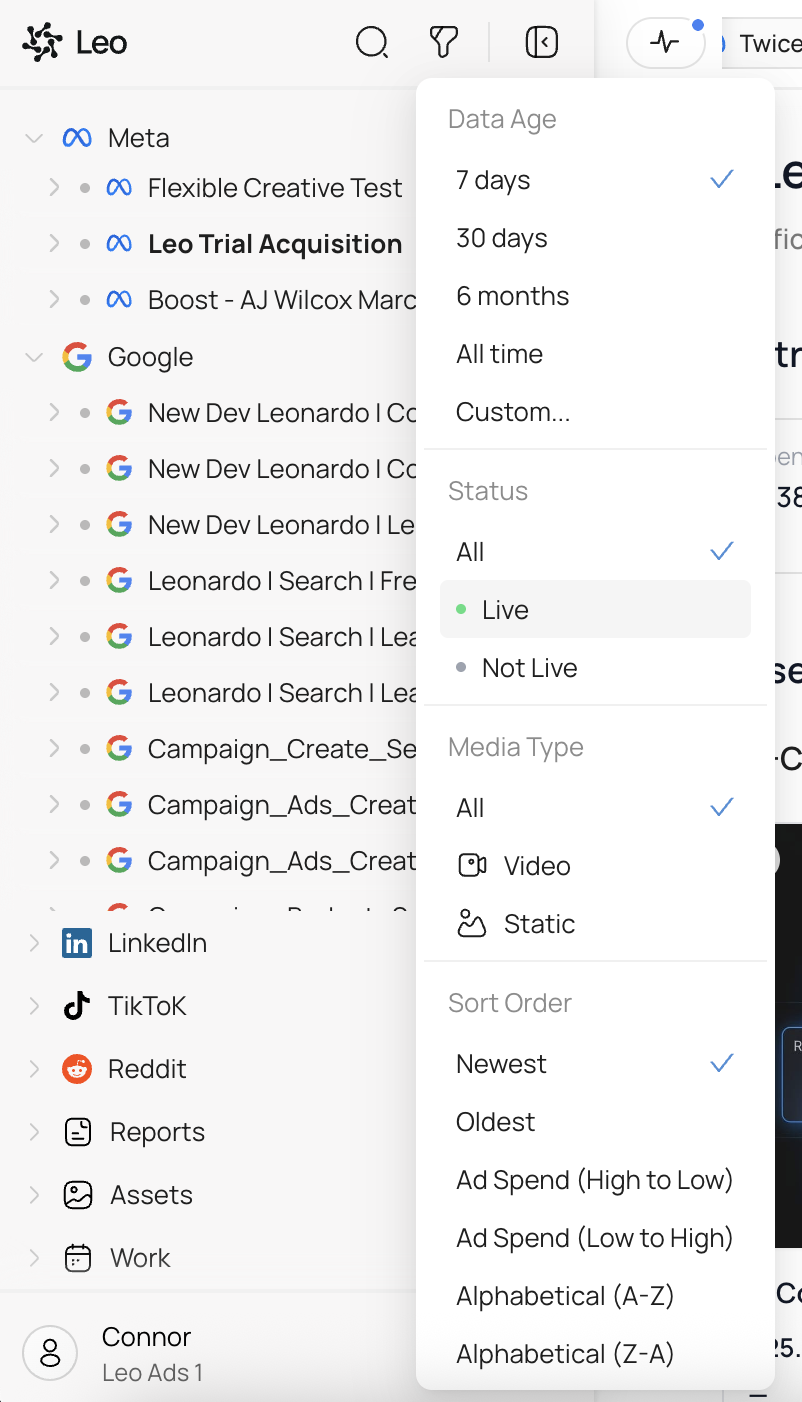Image resolution: width=802 pixels, height=1402 pixels.
Task: Collapse the sidebar using the panel icon
Action: (x=540, y=42)
